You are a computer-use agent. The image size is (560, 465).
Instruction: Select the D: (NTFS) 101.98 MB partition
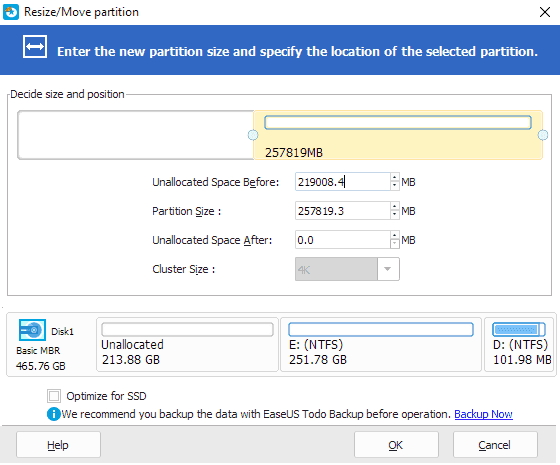pos(519,345)
